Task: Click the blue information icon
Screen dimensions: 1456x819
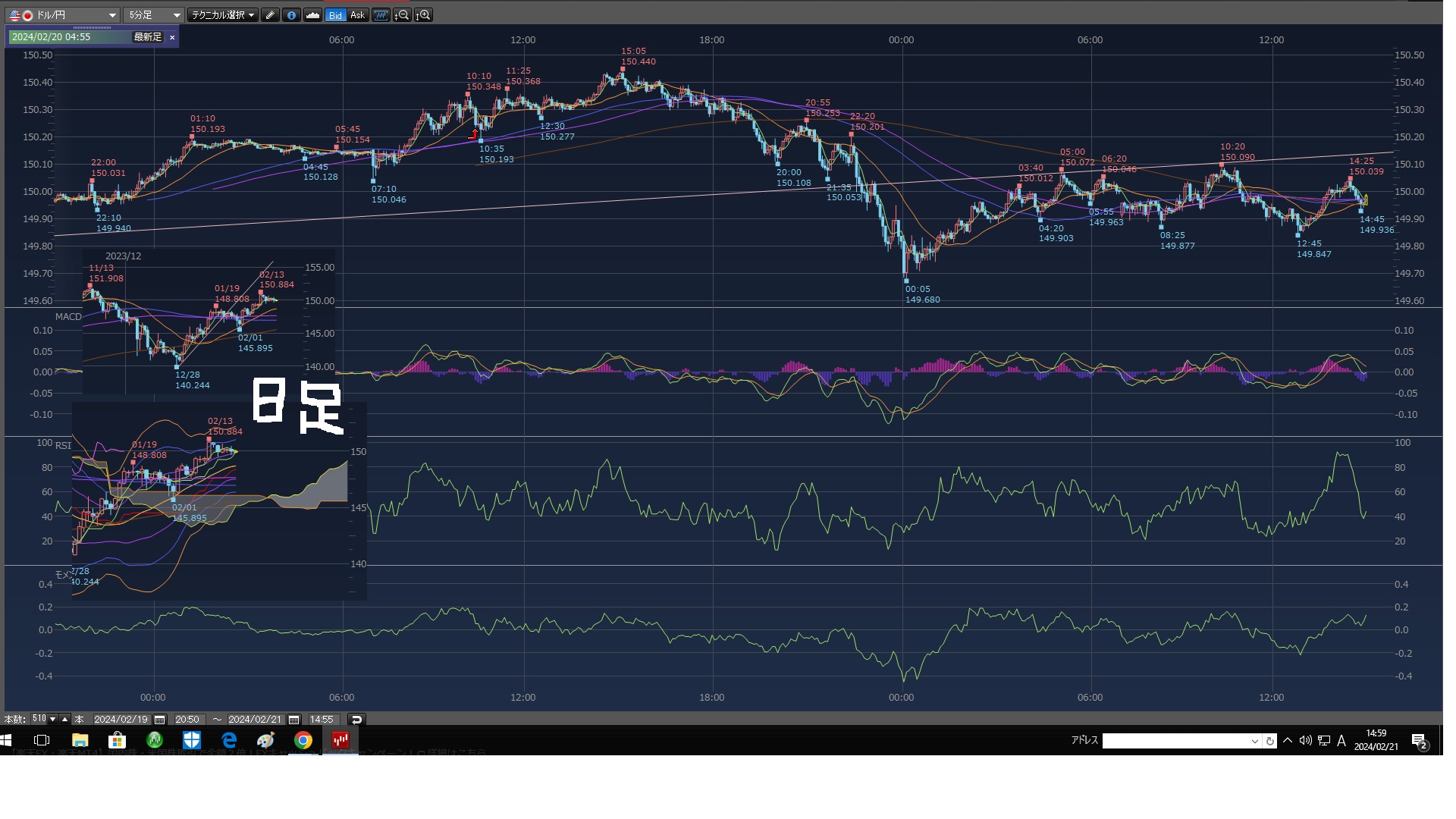Action: [x=291, y=15]
